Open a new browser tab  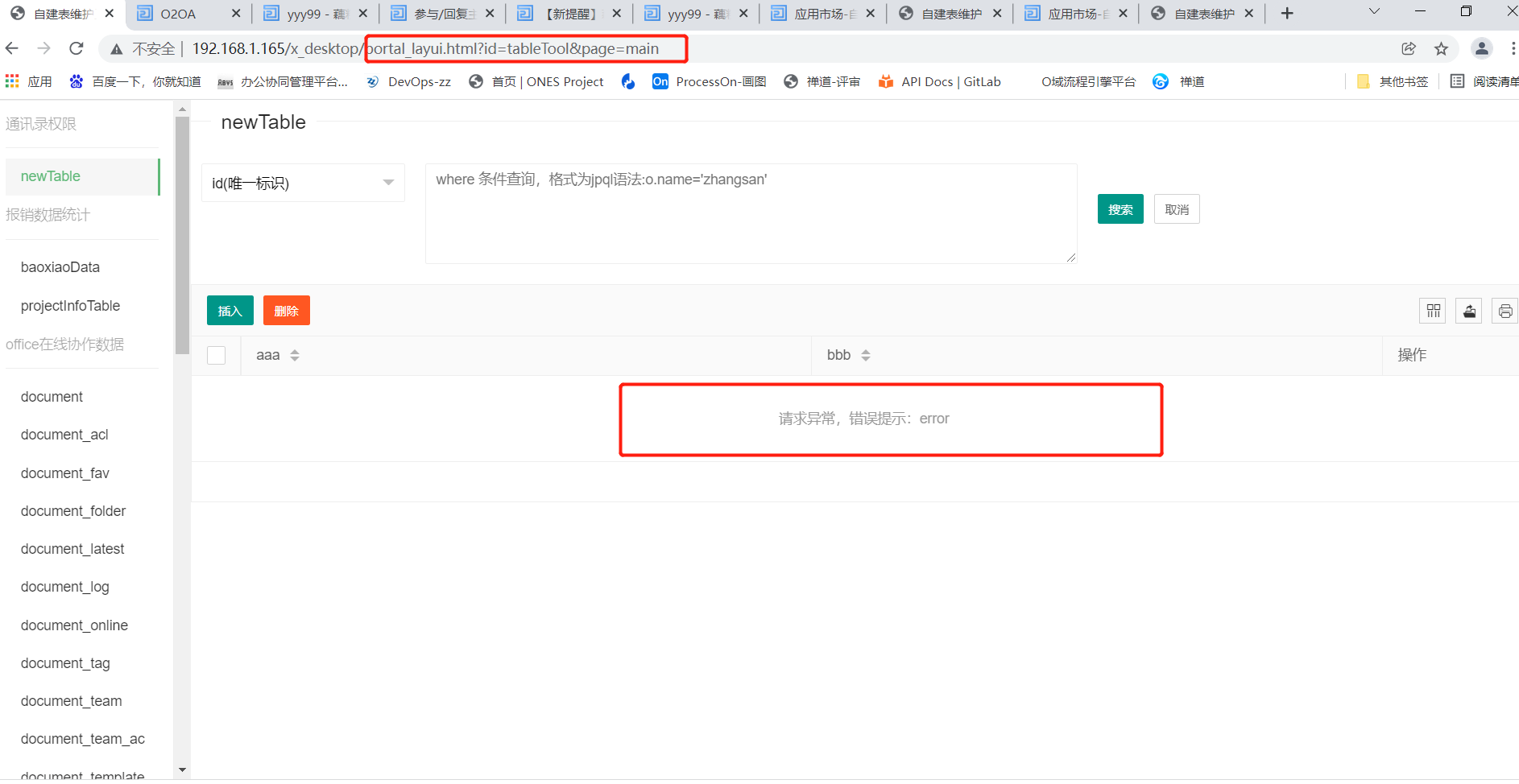[1287, 14]
